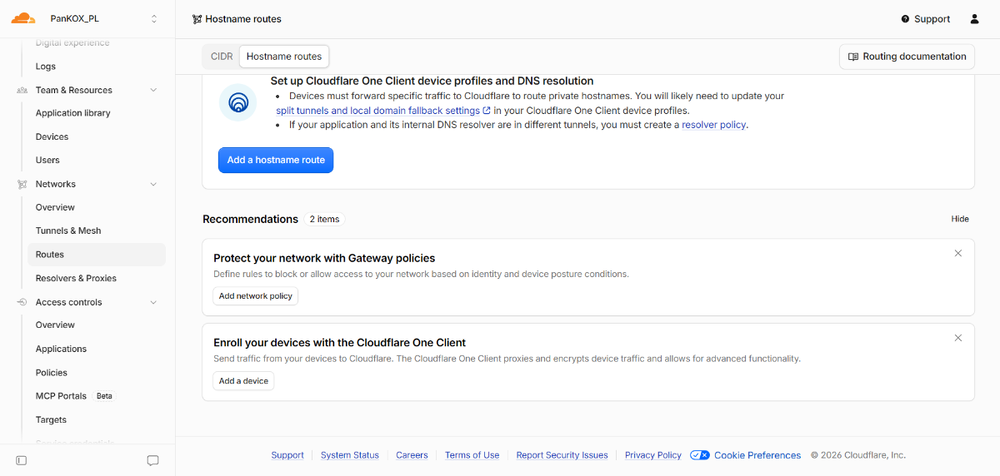Open the footer Support link
Image resolution: width=1000 pixels, height=476 pixels.
(x=287, y=455)
